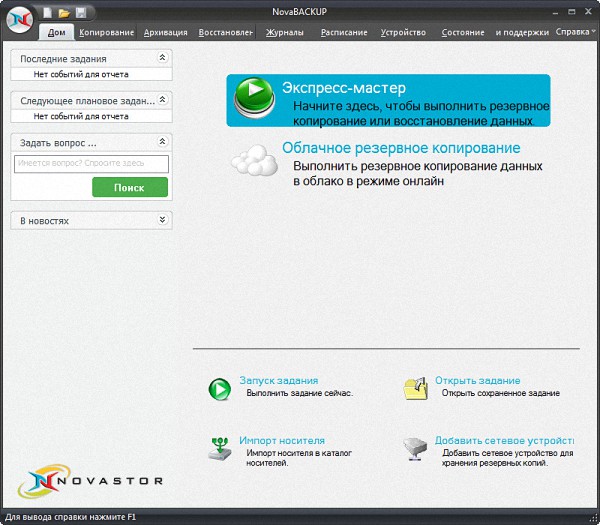The height and width of the screenshot is (525, 600).
Task: Open the Устройство tab
Action: (403, 33)
